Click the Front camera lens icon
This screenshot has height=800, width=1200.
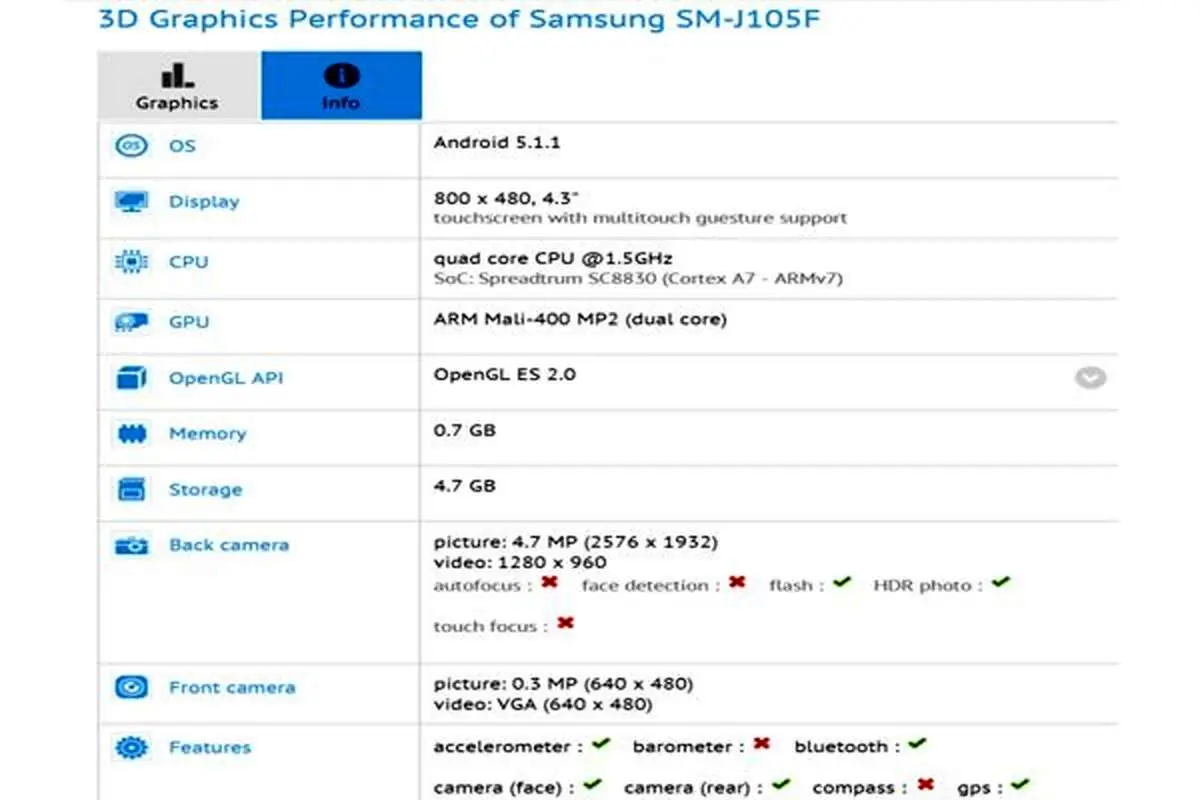click(131, 688)
